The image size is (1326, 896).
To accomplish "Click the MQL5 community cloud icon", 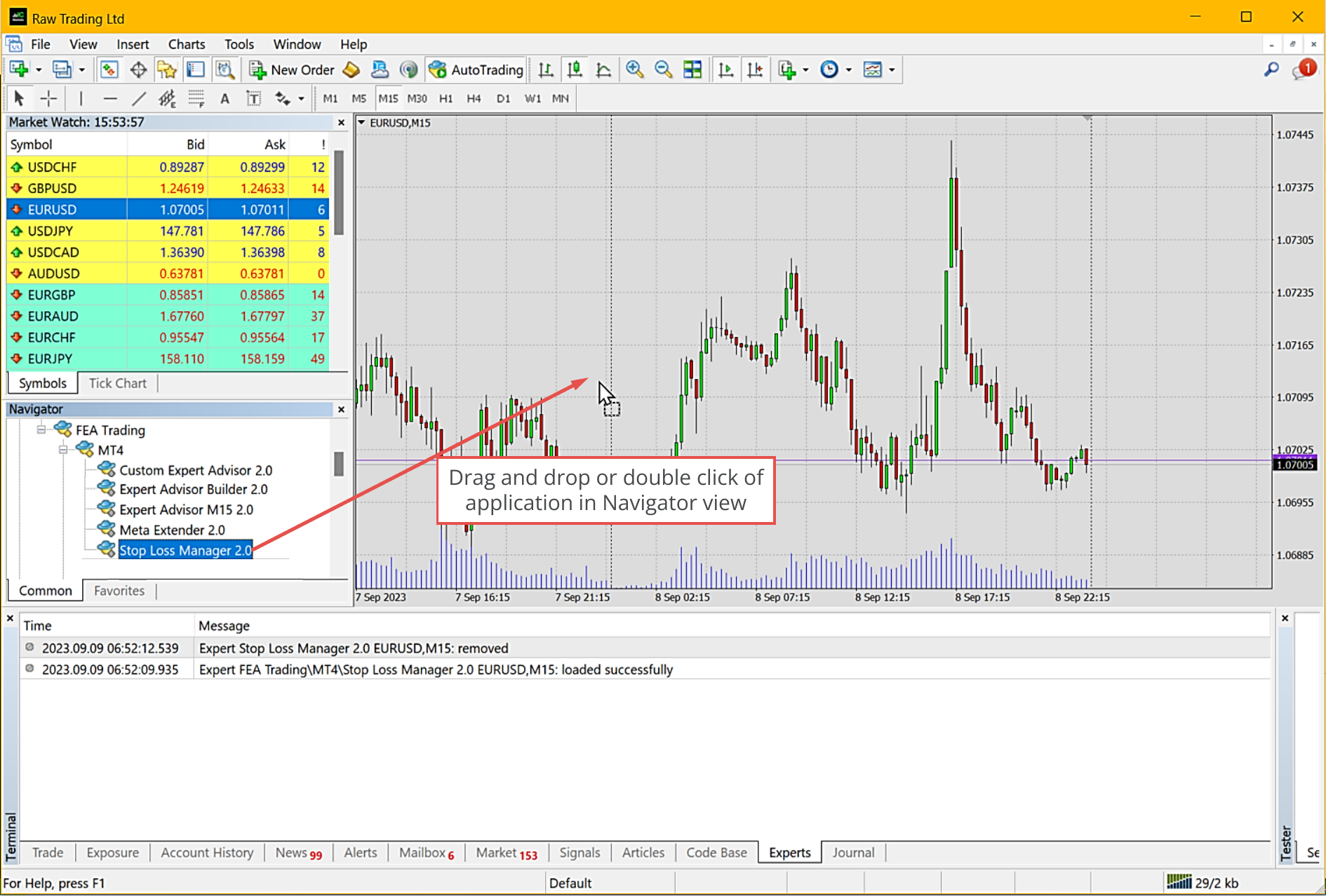I will point(380,69).
